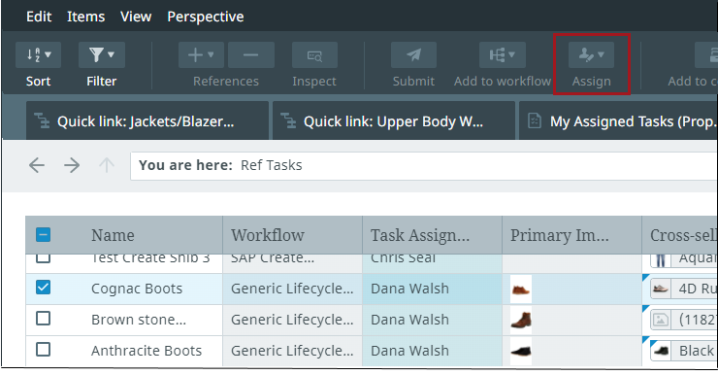
Task: Click the Add to workflow icon
Action: [x=497, y=55]
